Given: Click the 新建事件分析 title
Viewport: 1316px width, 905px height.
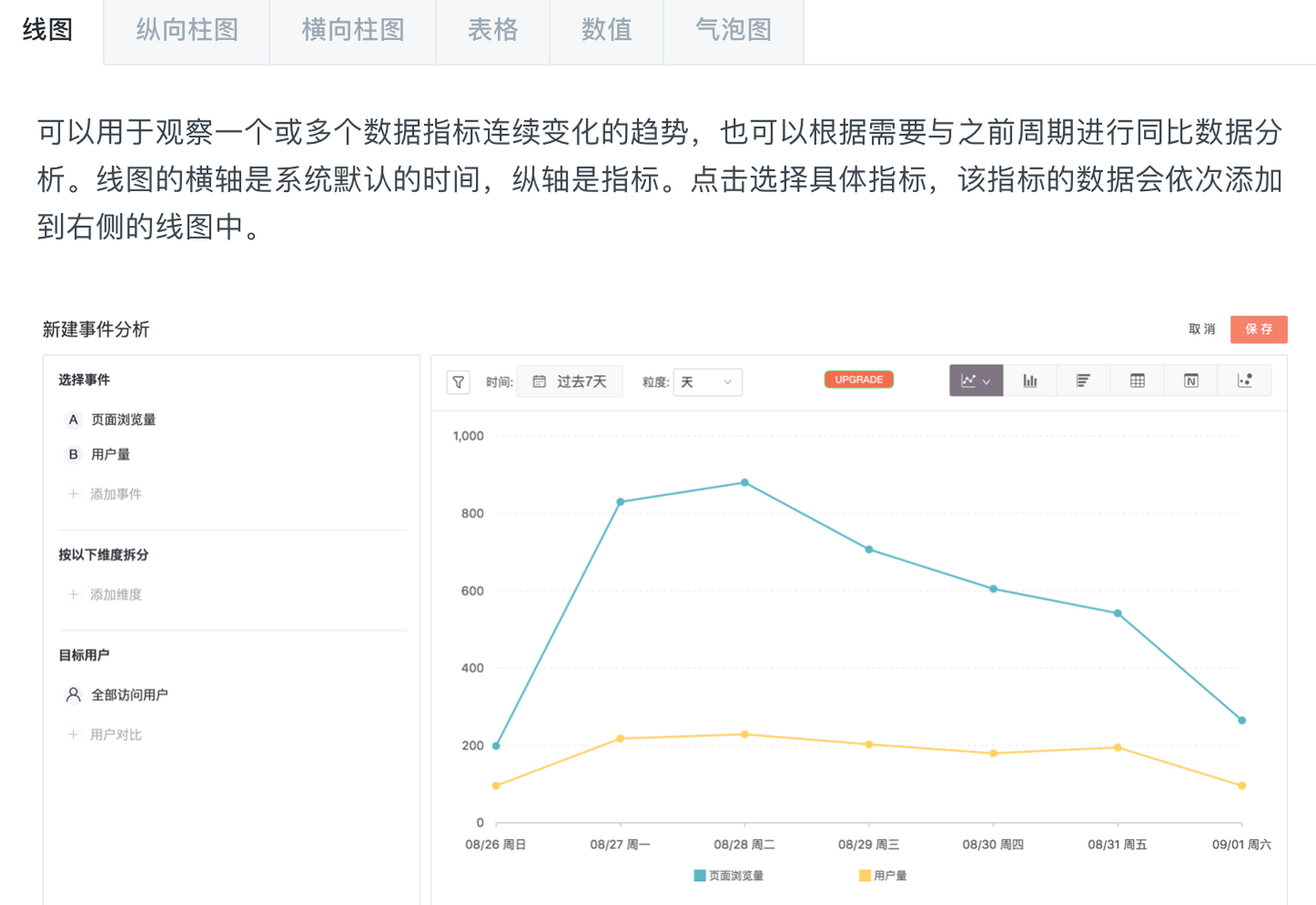Looking at the screenshot, I should (96, 329).
